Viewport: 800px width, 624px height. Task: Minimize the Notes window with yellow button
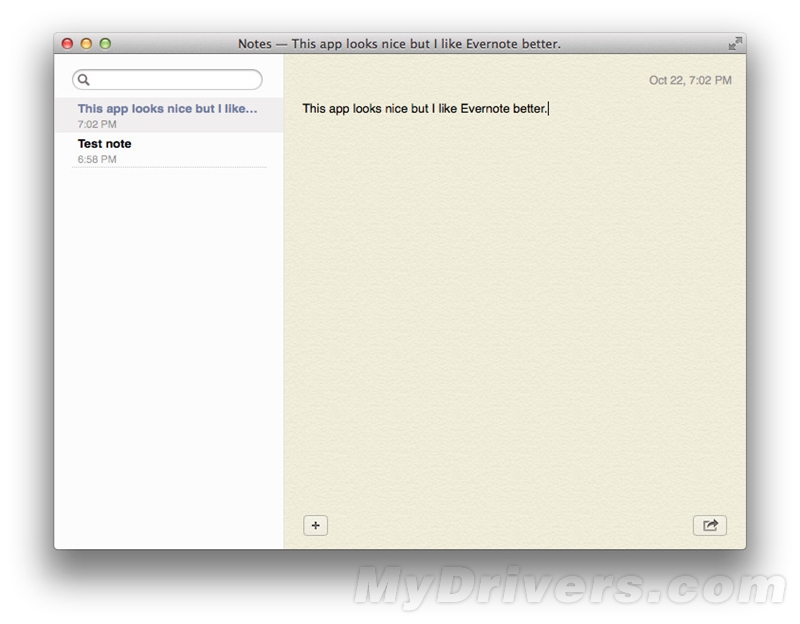coord(86,44)
